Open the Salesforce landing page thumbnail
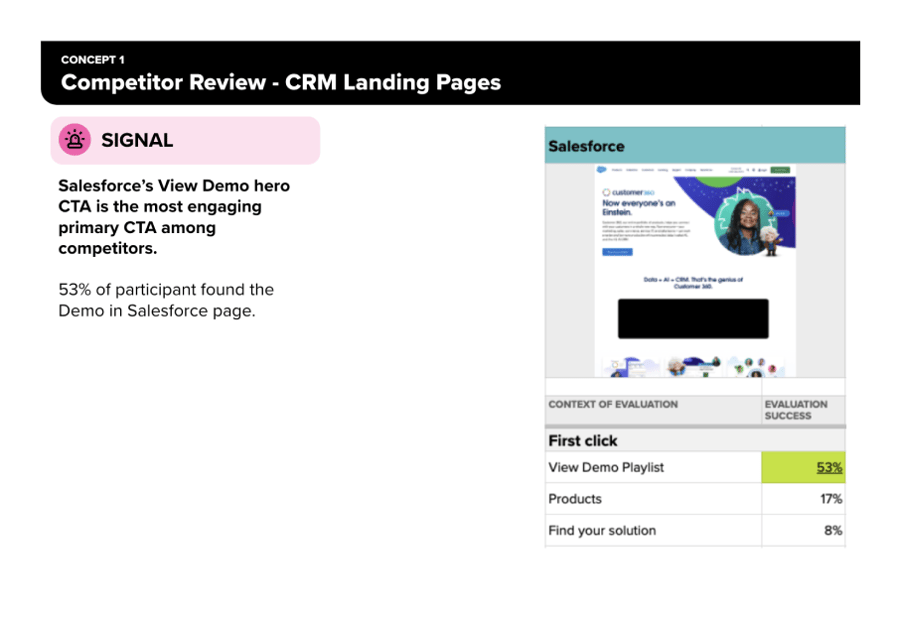This screenshot has height=619, width=900. 695,270
